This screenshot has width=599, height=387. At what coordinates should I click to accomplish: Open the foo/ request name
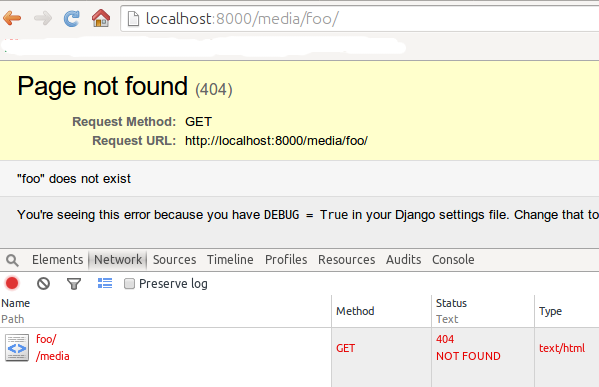[x=46, y=339]
